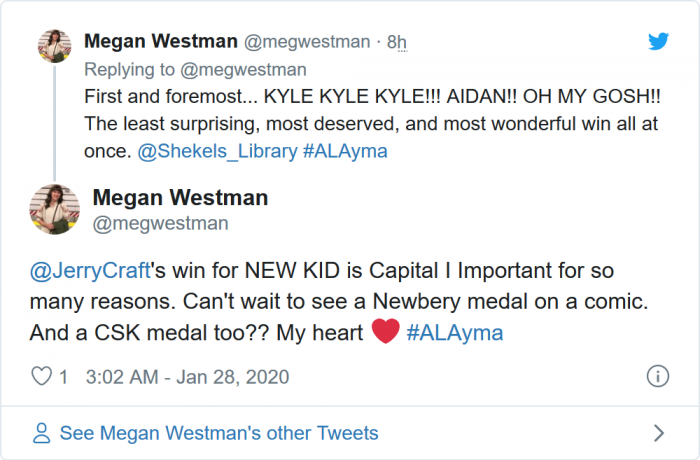
Task: Follow the #ALAyma hashtag in main tweet
Action: click(455, 333)
